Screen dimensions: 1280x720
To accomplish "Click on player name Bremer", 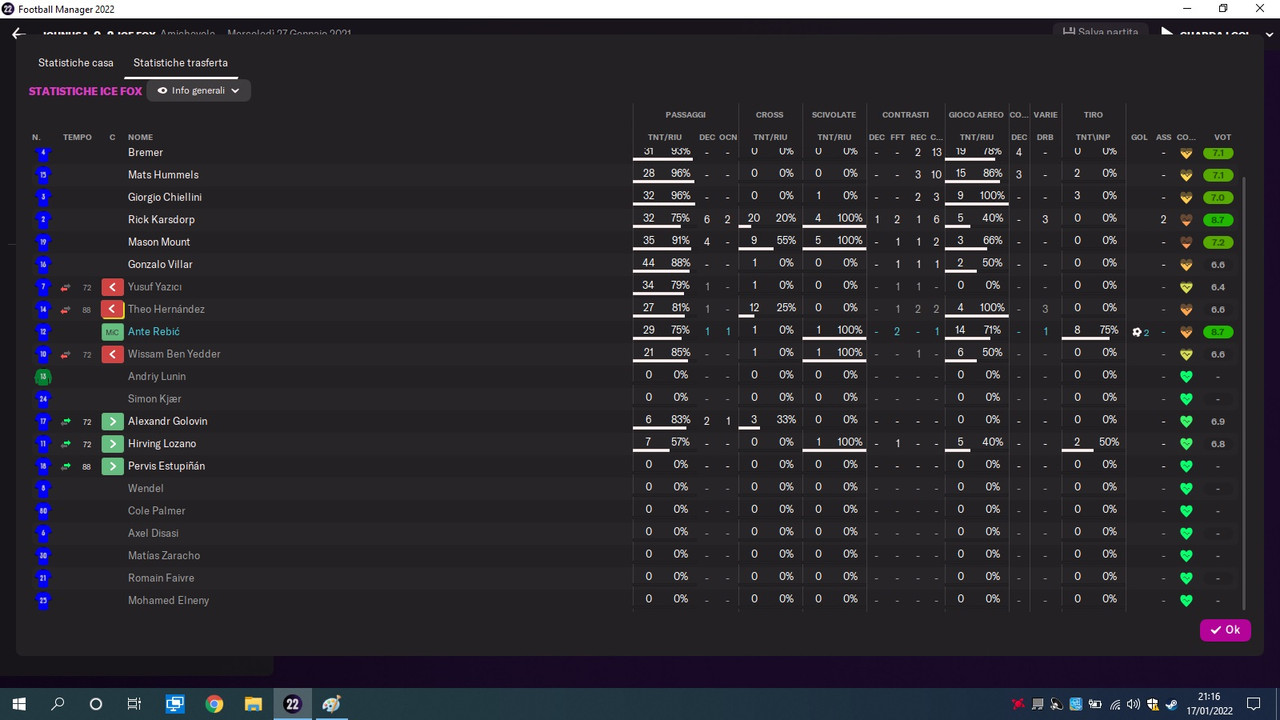I will click(x=145, y=153).
